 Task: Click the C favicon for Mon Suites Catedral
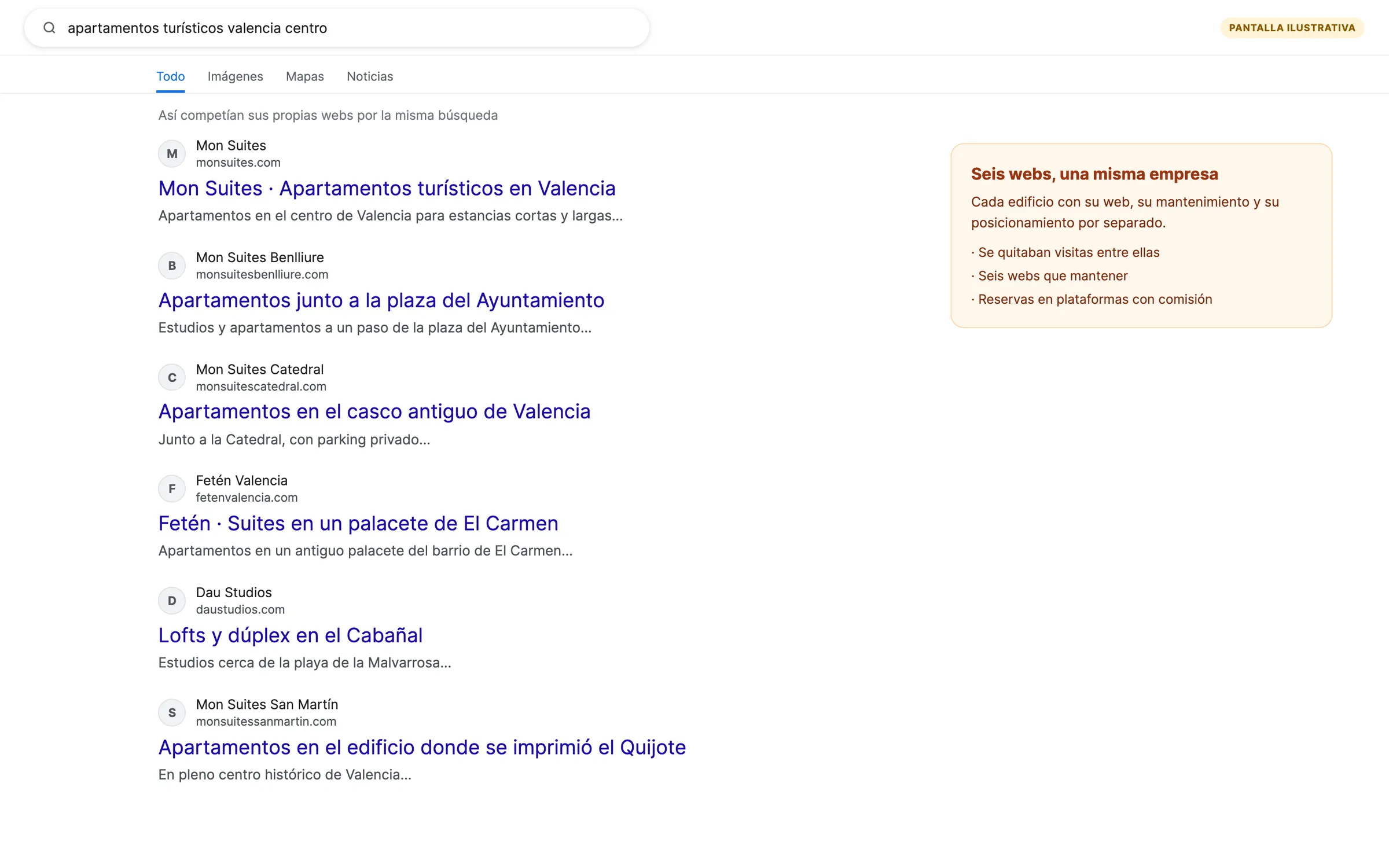[x=172, y=377]
